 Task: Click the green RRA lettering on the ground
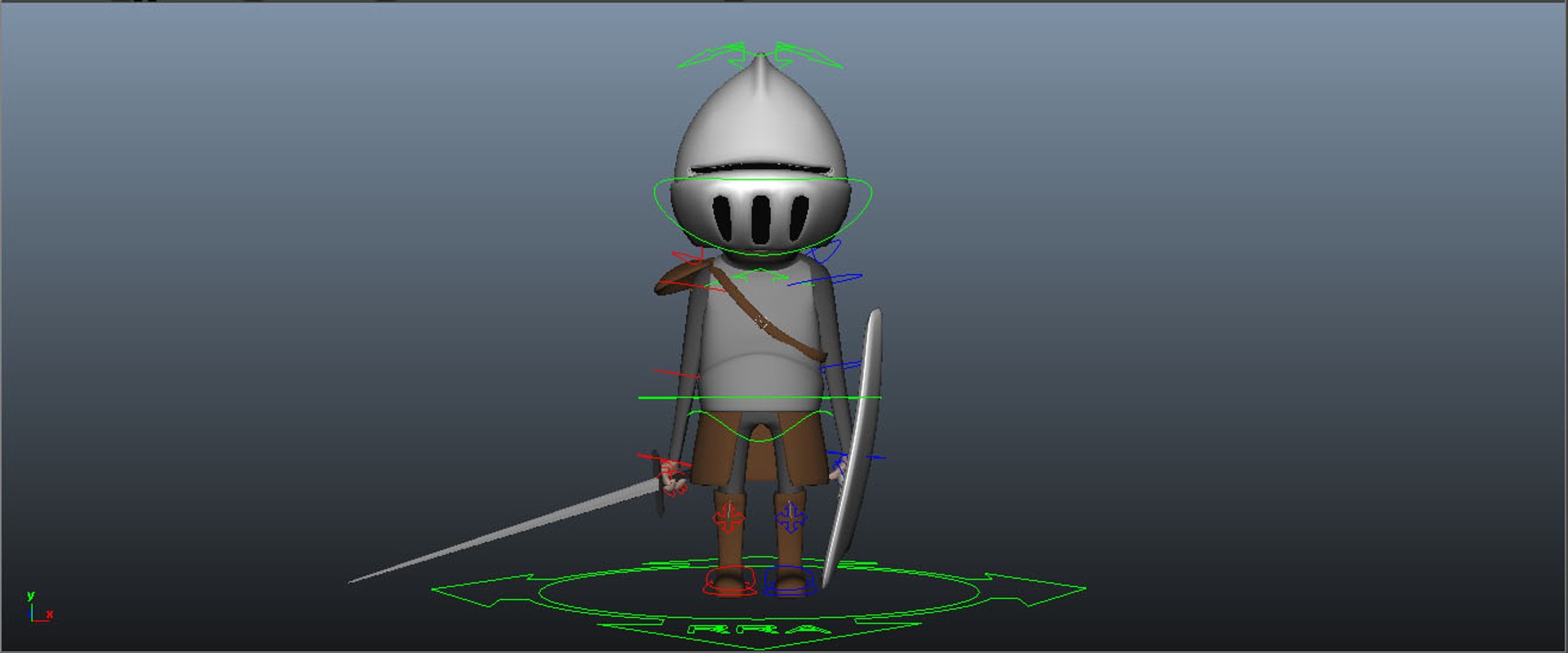pyautogui.click(x=759, y=629)
